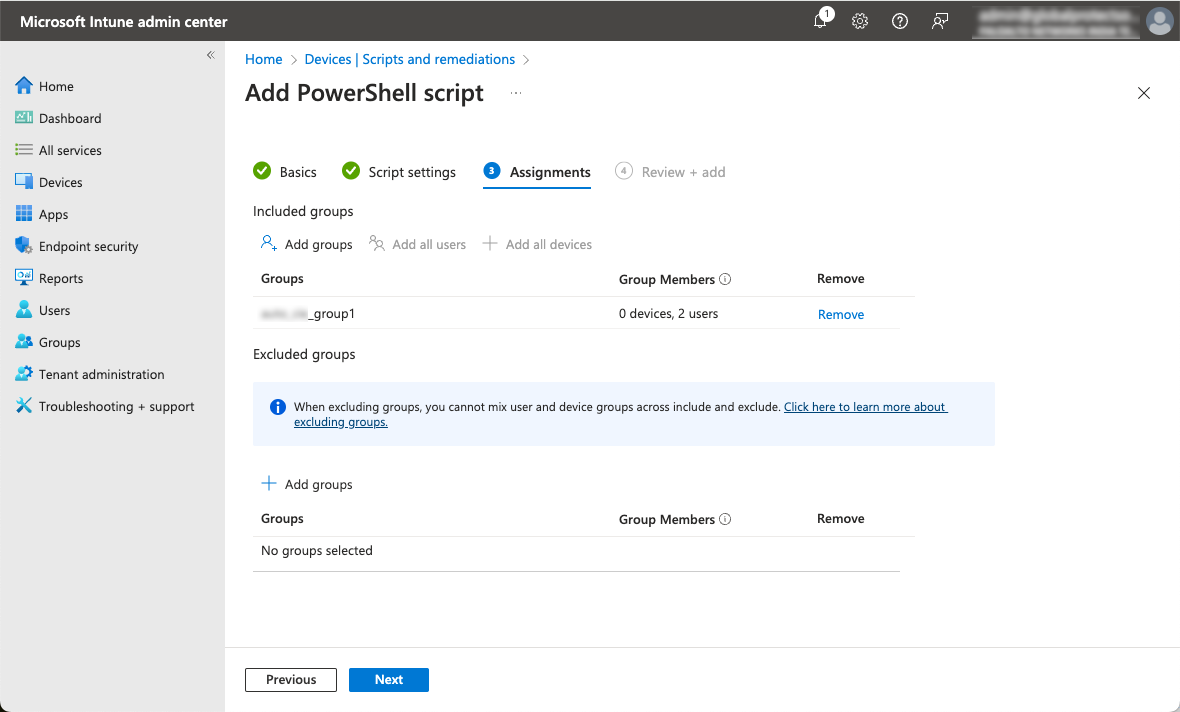The height and width of the screenshot is (712, 1180).
Task: Switch to the Basics tab
Action: 296,171
